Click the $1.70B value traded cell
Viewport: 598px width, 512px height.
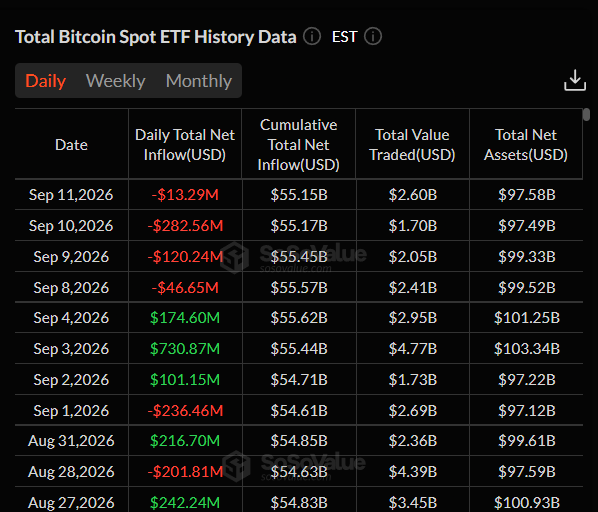413,226
